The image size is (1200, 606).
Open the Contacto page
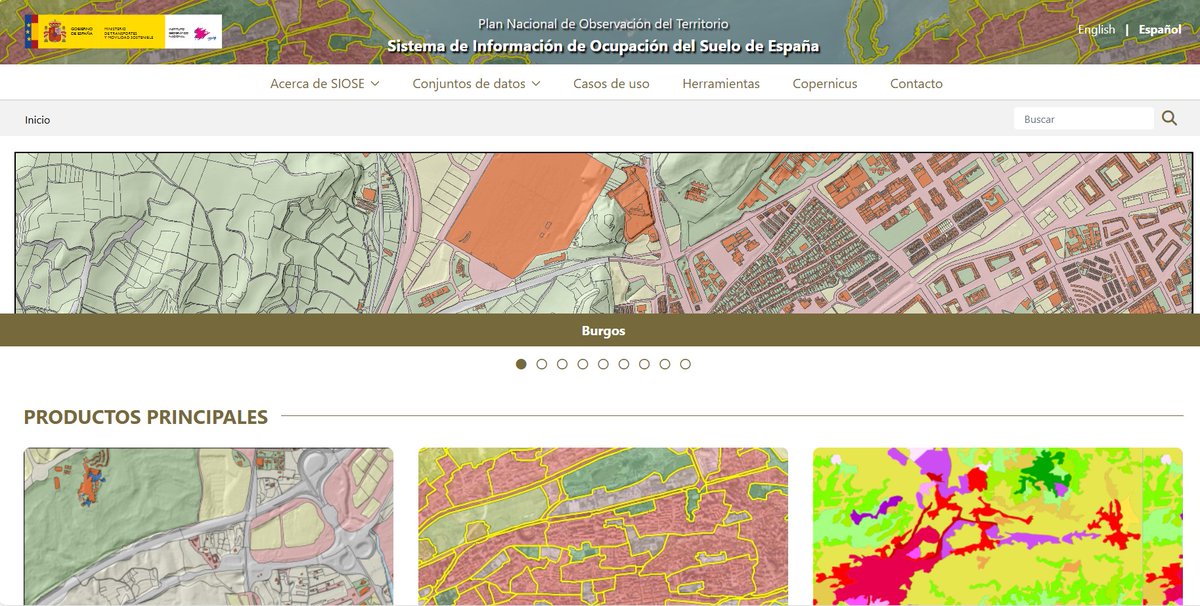tap(916, 84)
